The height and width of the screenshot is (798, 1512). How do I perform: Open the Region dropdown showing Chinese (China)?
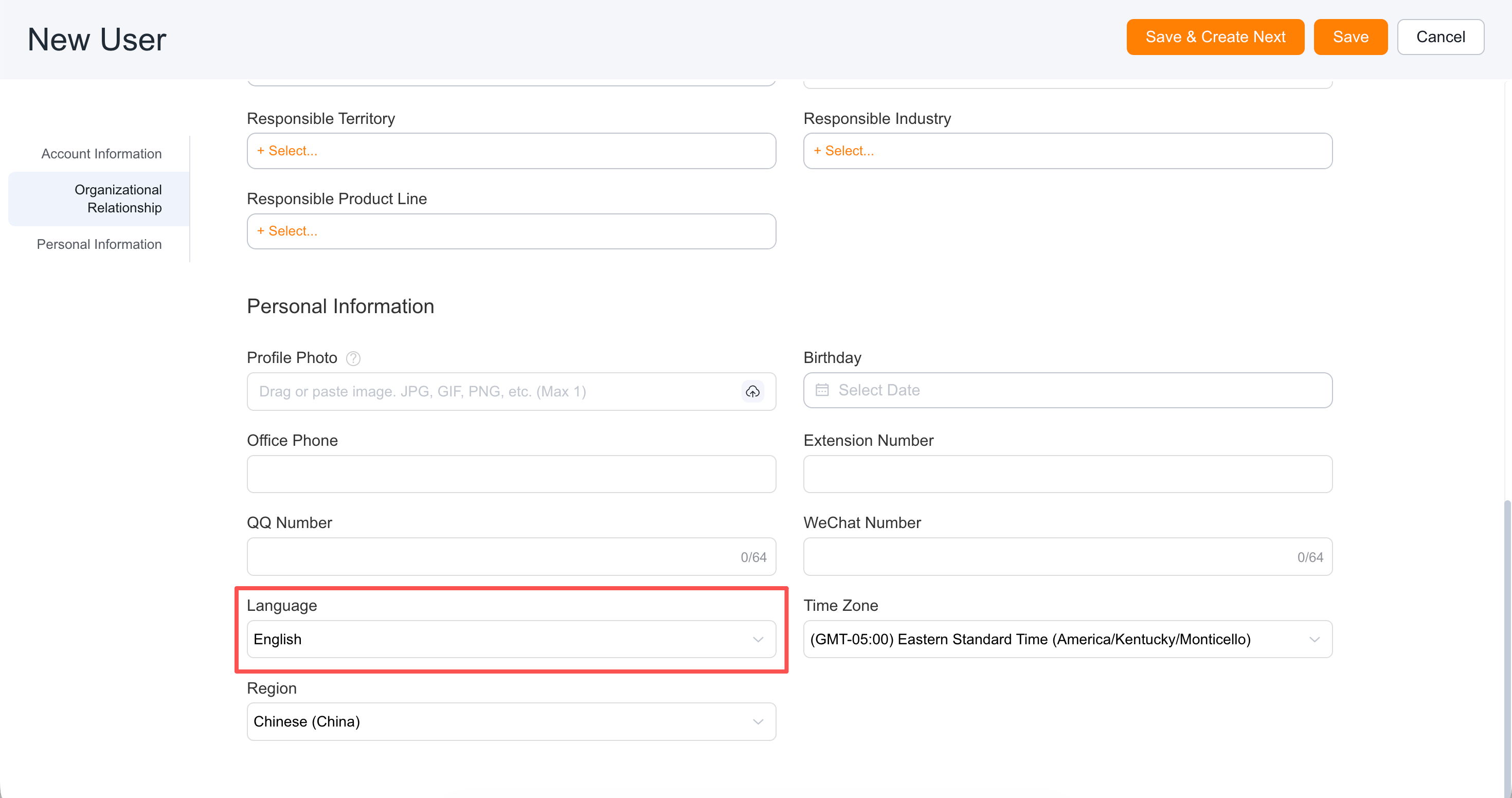pyautogui.click(x=511, y=721)
